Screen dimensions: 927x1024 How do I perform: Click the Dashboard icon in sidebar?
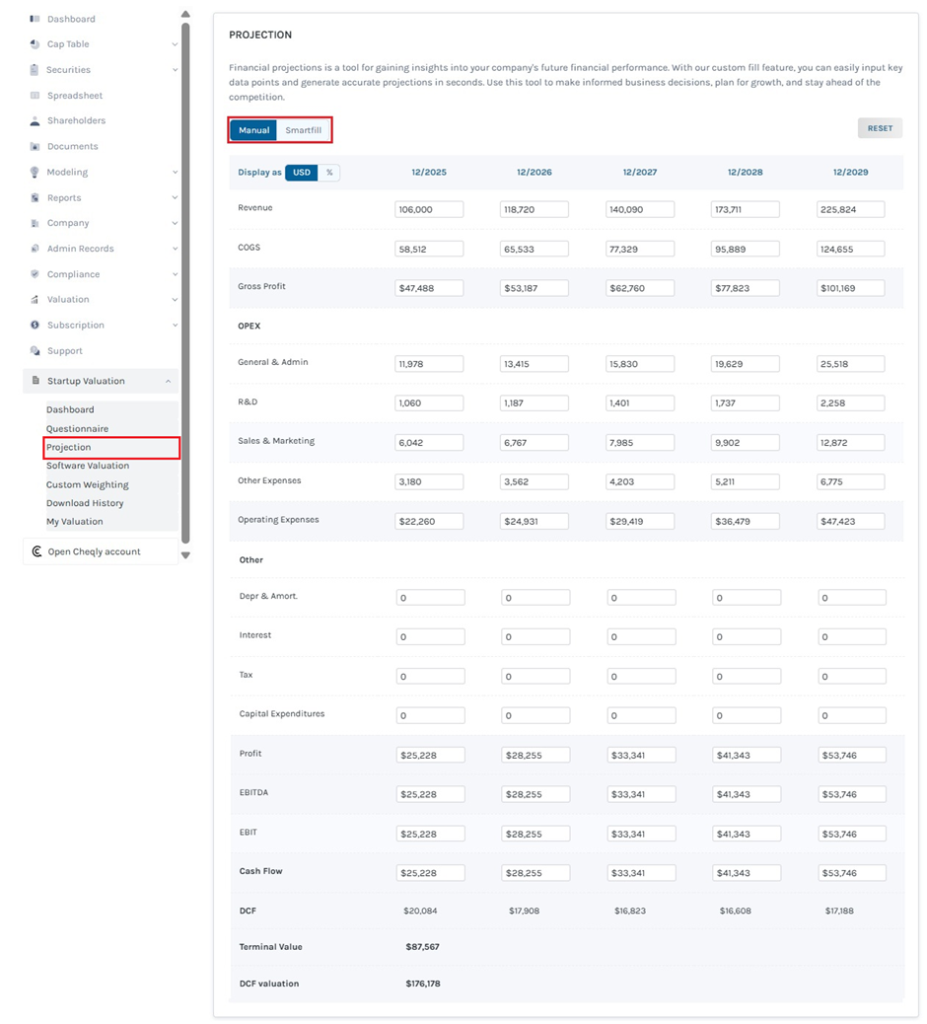coord(35,19)
